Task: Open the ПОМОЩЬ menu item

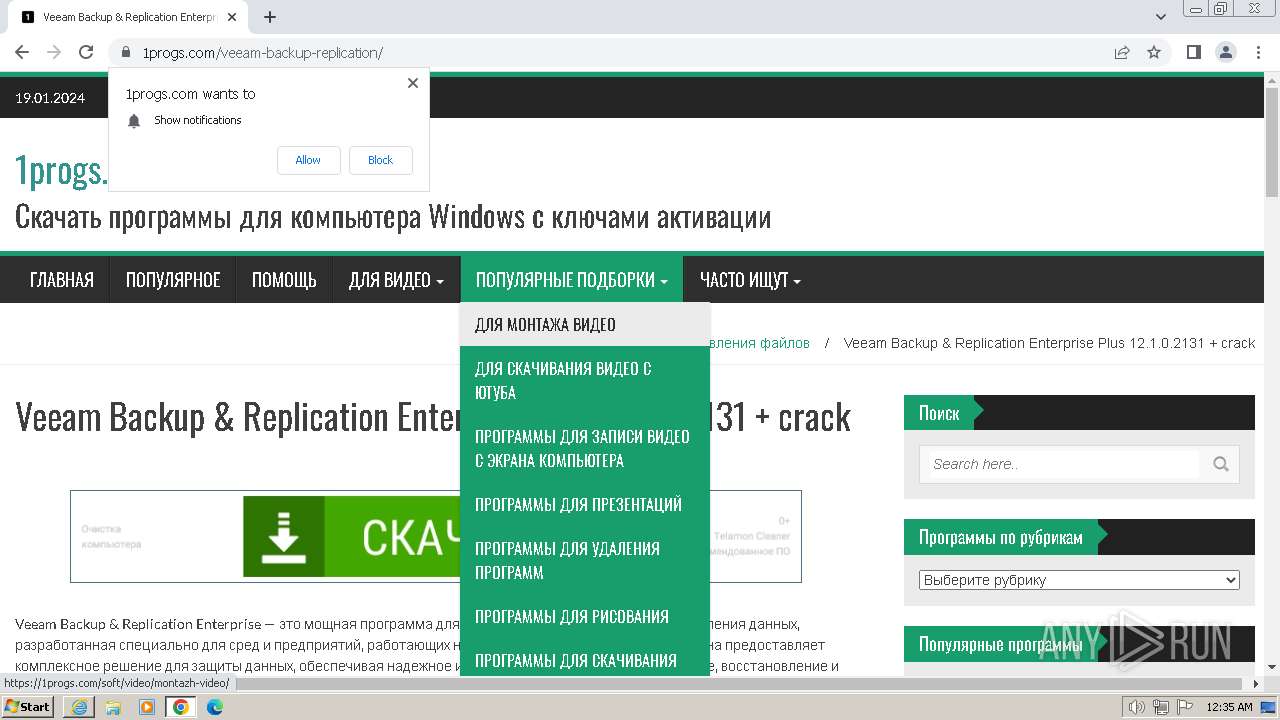Action: pyautogui.click(x=284, y=280)
